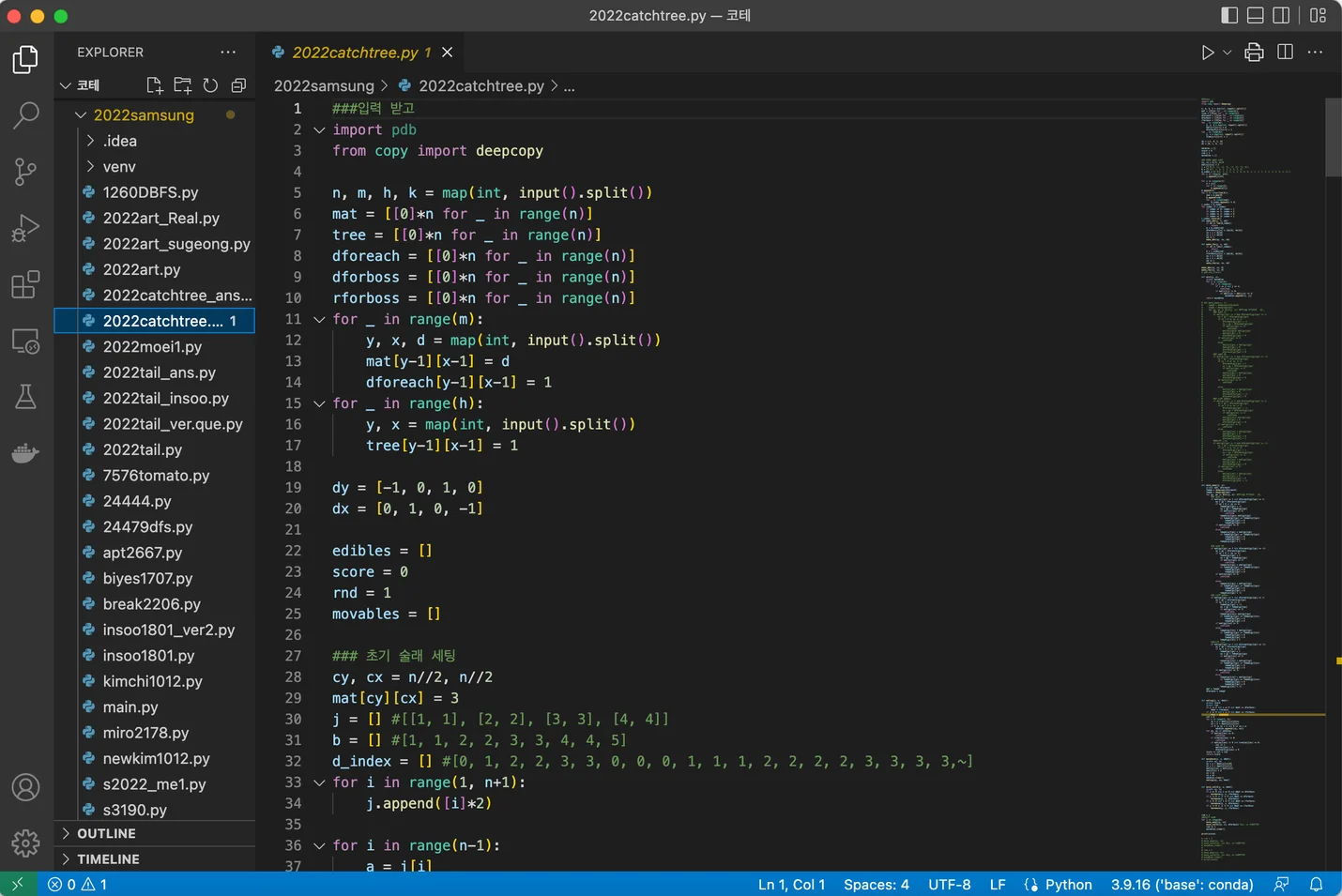1342x896 pixels.
Task: Open the print icon in editor toolbar
Action: pos(1254,53)
